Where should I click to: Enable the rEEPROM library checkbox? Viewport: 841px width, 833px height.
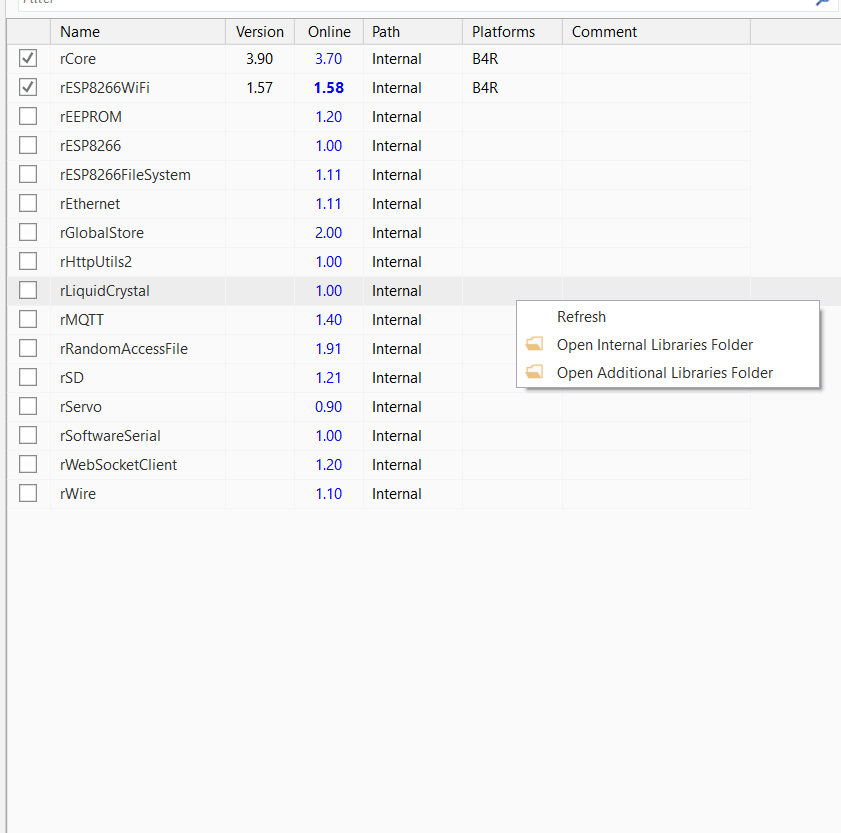click(28, 116)
